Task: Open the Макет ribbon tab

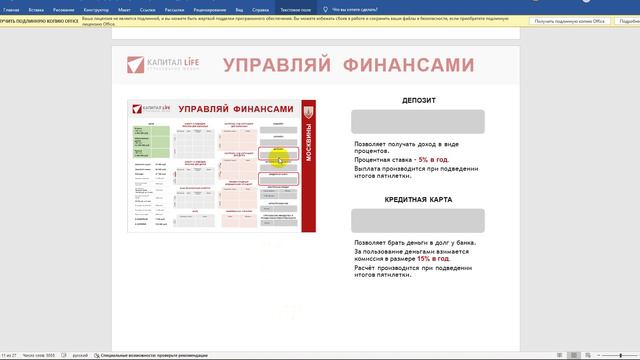Action: [124, 10]
